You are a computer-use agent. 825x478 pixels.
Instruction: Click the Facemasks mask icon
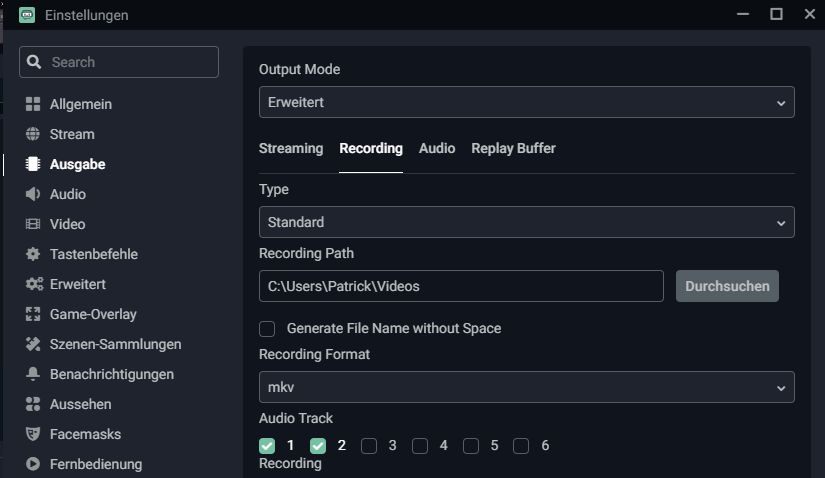click(33, 434)
